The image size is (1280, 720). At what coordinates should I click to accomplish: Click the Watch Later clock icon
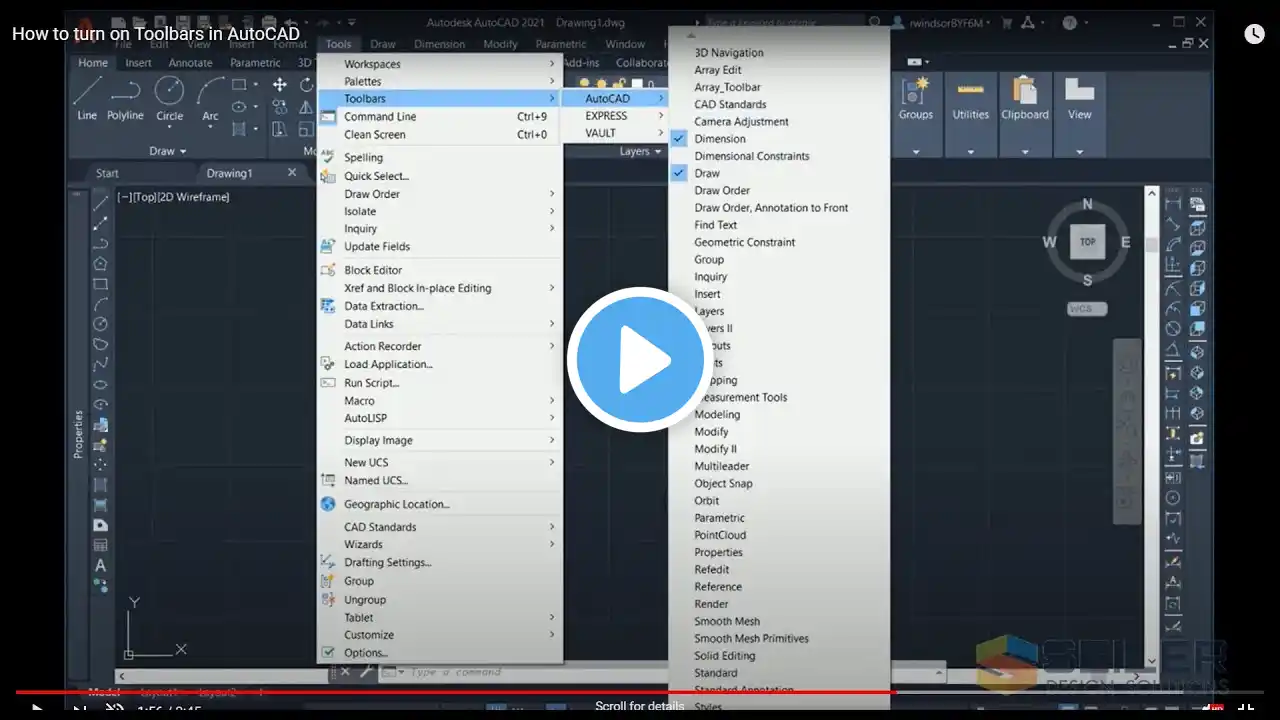[x=1254, y=34]
